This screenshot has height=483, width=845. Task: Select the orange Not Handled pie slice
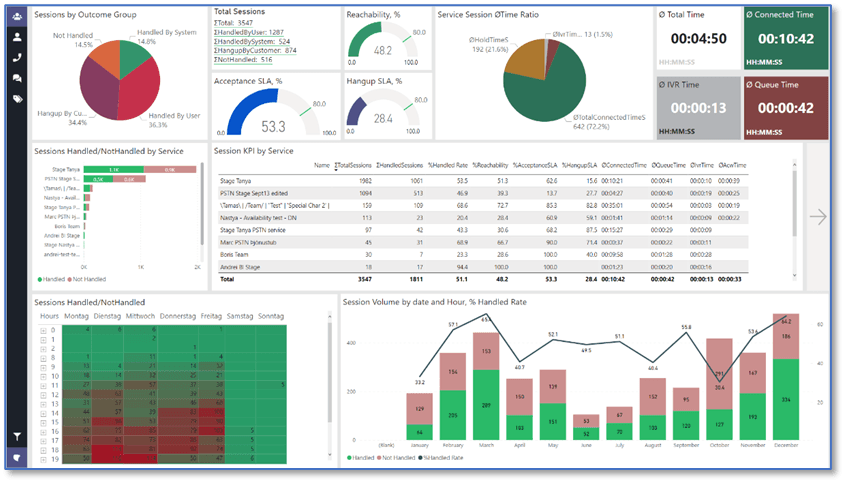tap(106, 58)
